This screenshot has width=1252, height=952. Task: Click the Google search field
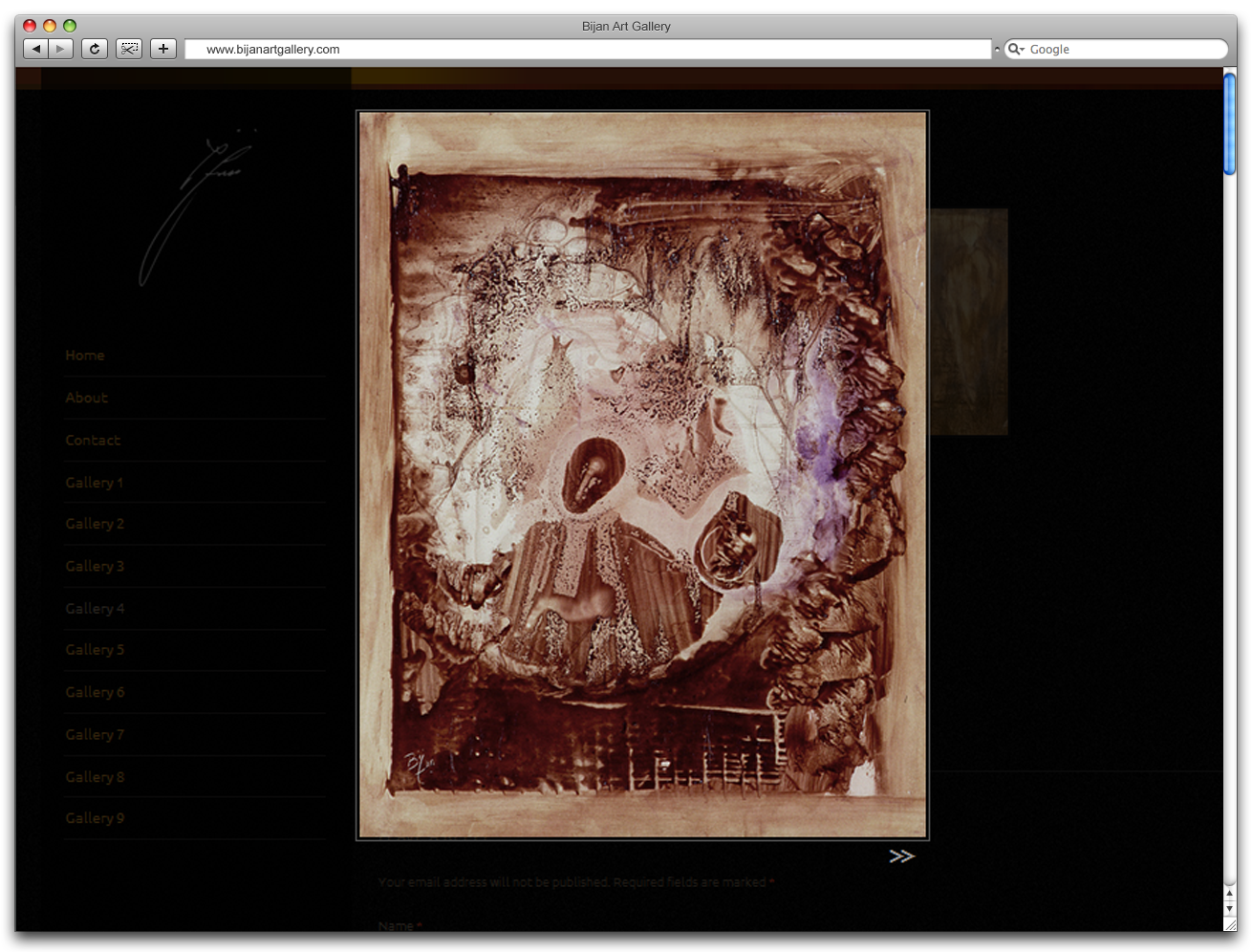(1116, 49)
